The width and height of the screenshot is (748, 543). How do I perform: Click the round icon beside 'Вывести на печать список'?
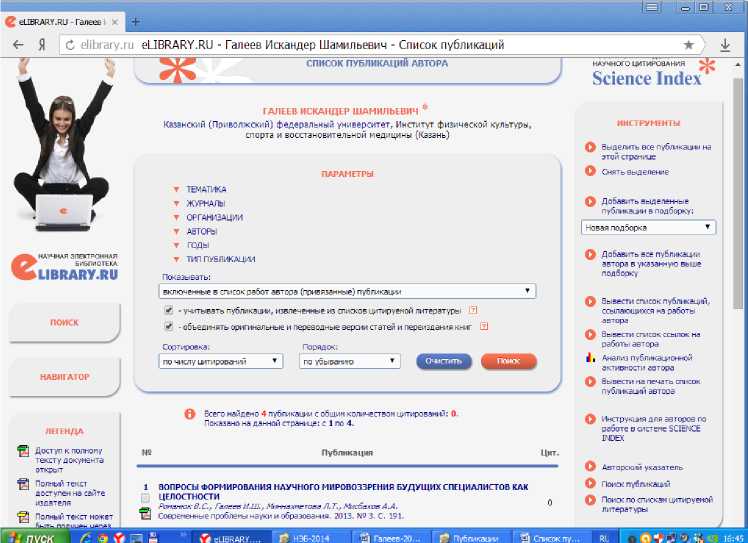click(590, 381)
